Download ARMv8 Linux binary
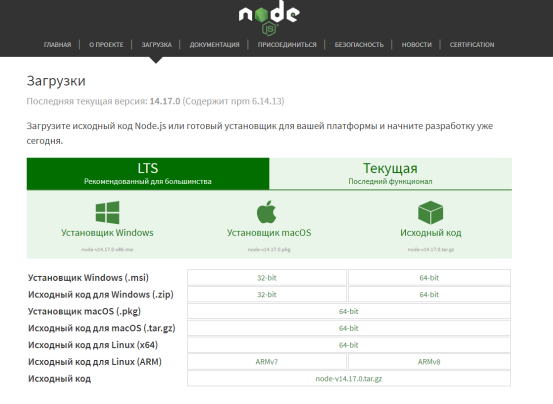Image resolution: width=553 pixels, height=404 pixels. pyautogui.click(x=429, y=362)
